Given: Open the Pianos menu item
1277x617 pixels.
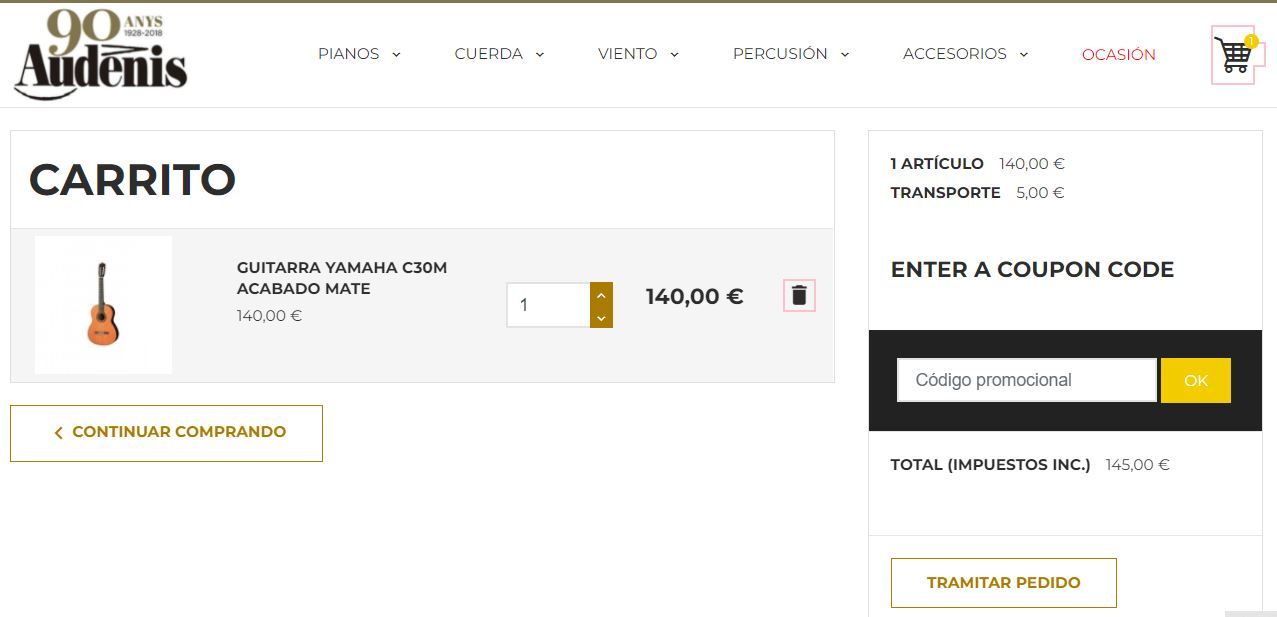Looking at the screenshot, I should pos(349,54).
